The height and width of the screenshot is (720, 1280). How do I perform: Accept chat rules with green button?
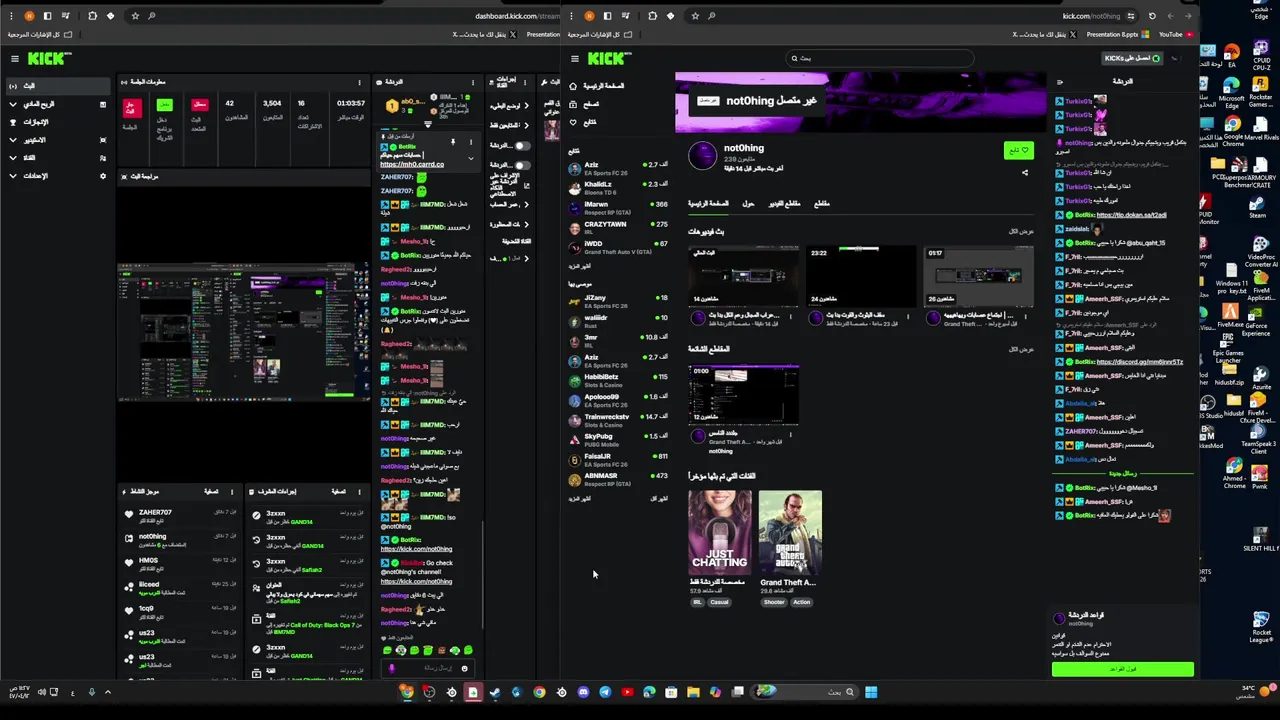tap(1122, 669)
